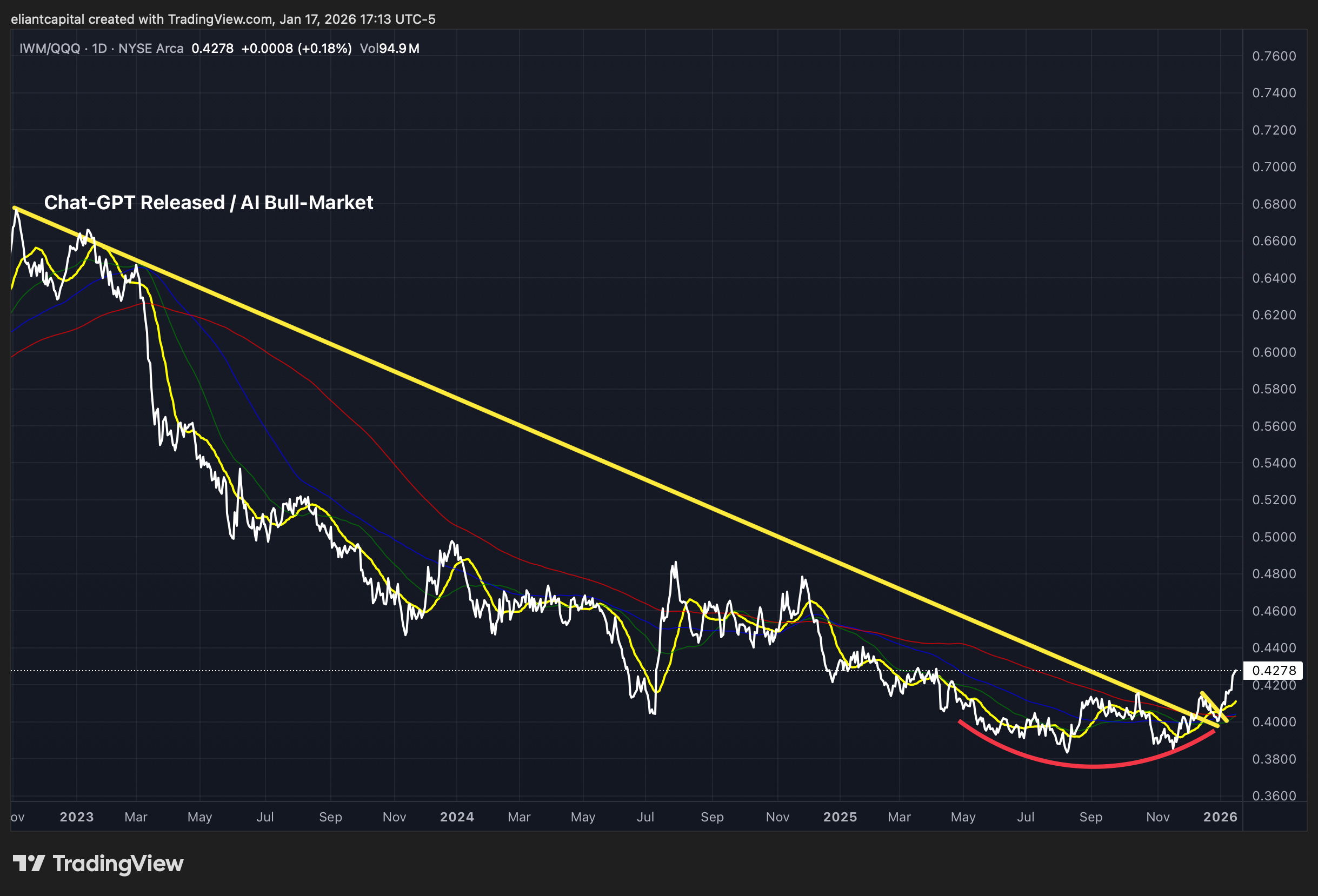Click the 0.3600 price scale label
The height and width of the screenshot is (896, 1318).
(1274, 795)
